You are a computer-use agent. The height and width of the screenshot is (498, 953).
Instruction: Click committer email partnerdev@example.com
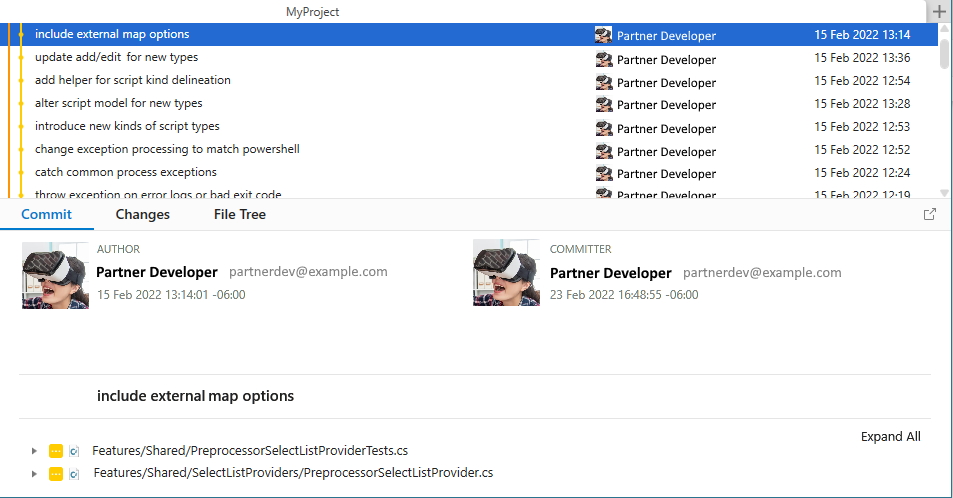click(762, 273)
